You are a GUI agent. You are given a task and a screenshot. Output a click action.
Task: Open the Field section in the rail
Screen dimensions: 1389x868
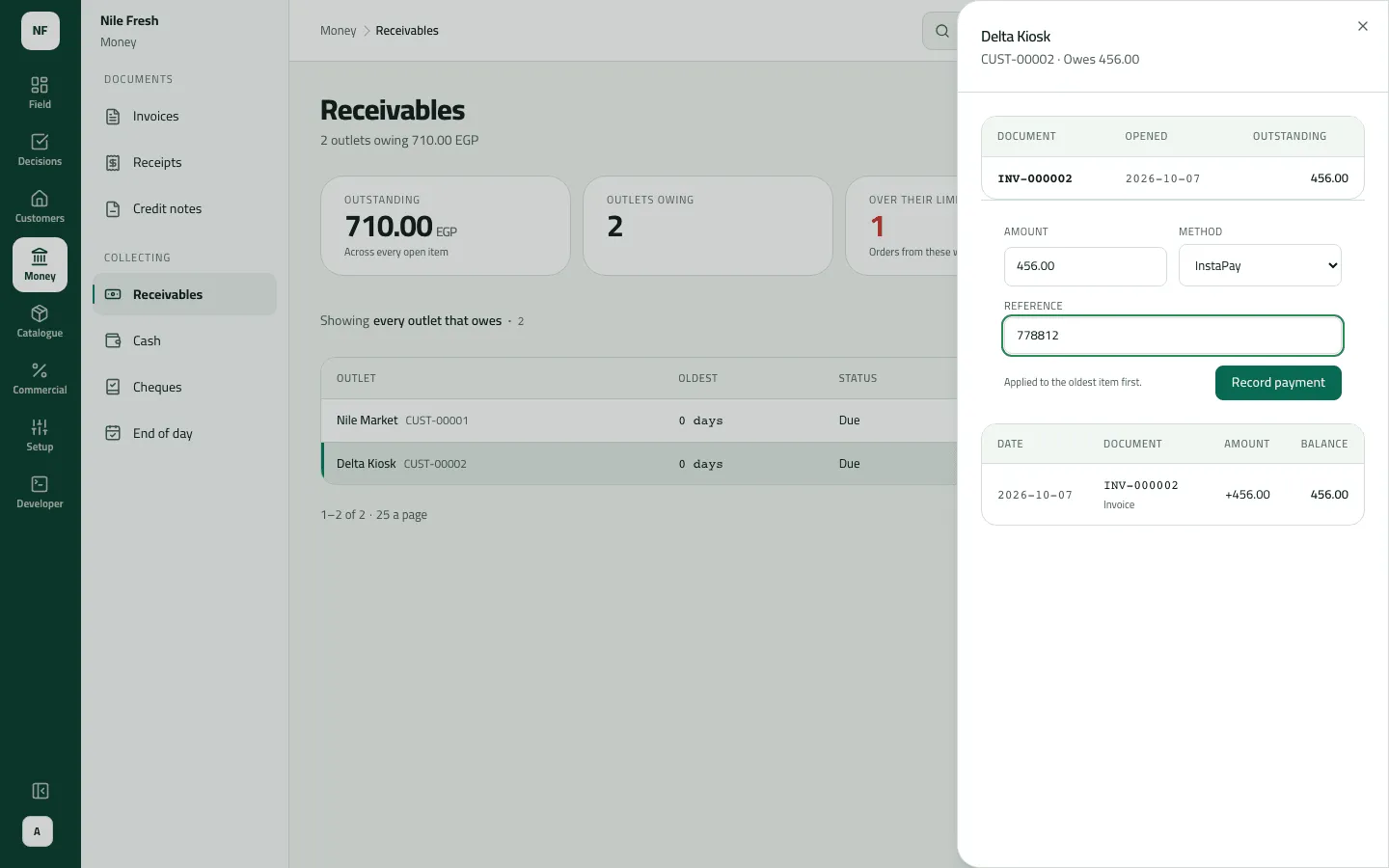(40, 93)
